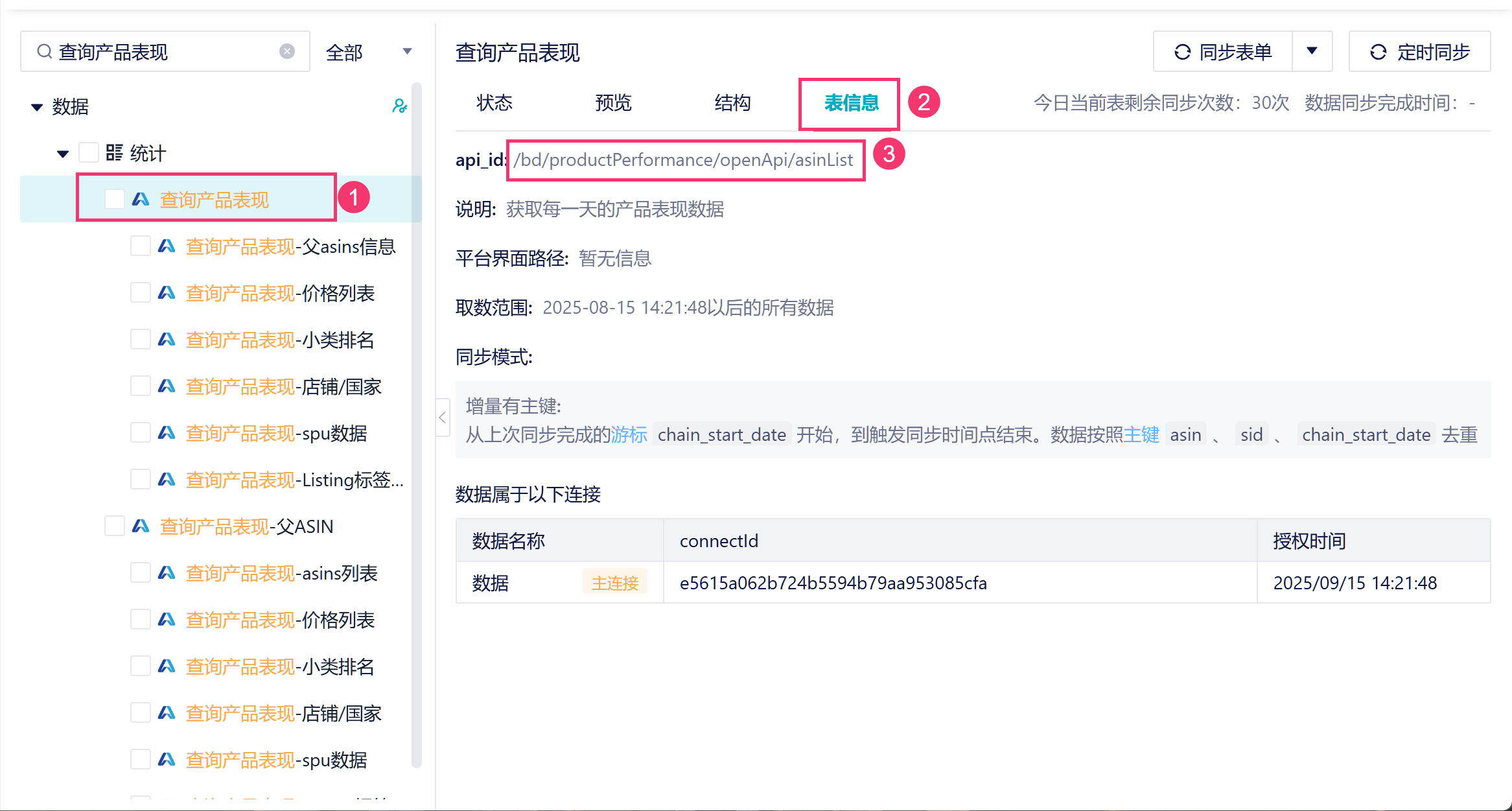Click the 同步表单 button
This screenshot has width=1512, height=811.
[1222, 52]
